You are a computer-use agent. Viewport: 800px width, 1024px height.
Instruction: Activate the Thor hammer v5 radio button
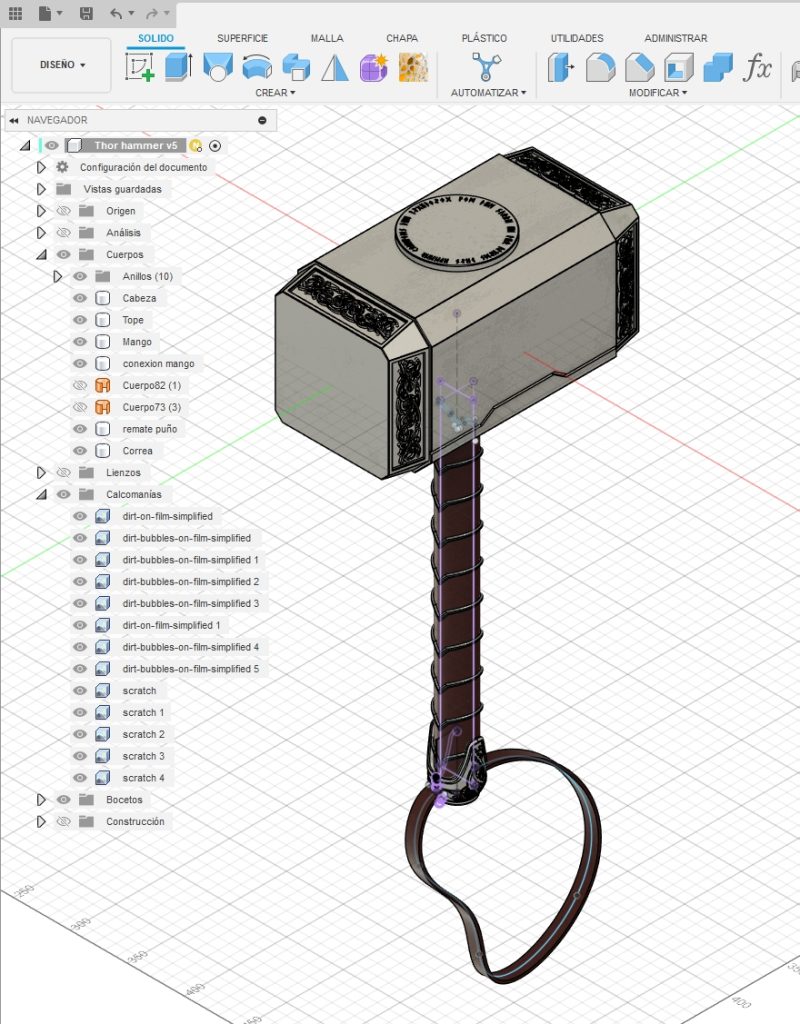point(214,146)
